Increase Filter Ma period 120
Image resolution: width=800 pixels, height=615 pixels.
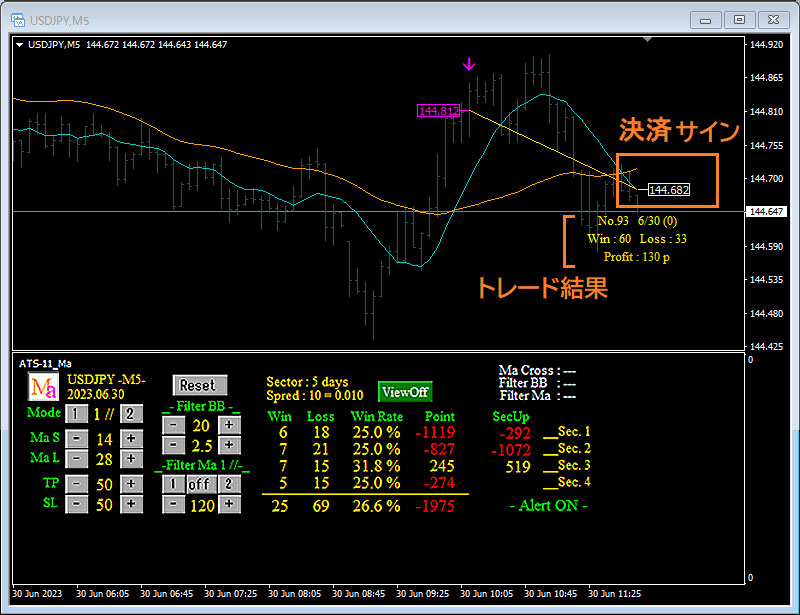tap(229, 504)
